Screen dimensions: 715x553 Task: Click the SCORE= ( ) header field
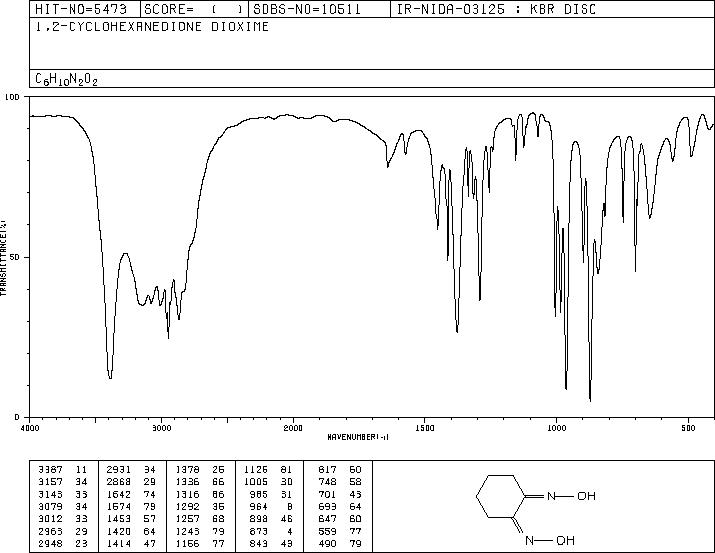(x=194, y=9)
